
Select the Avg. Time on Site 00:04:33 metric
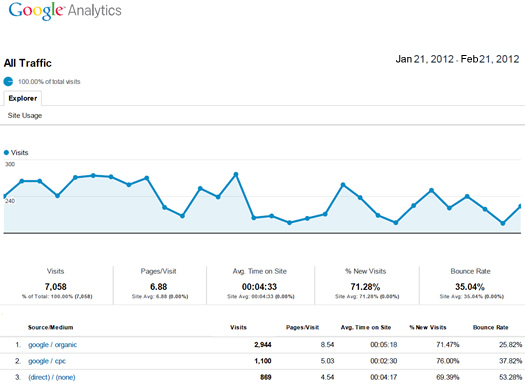[260, 285]
